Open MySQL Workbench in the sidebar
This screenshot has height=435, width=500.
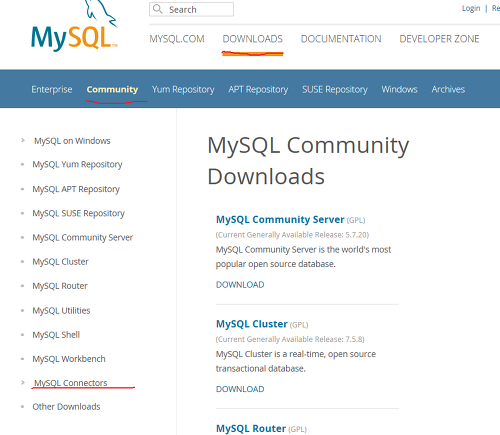click(x=69, y=359)
